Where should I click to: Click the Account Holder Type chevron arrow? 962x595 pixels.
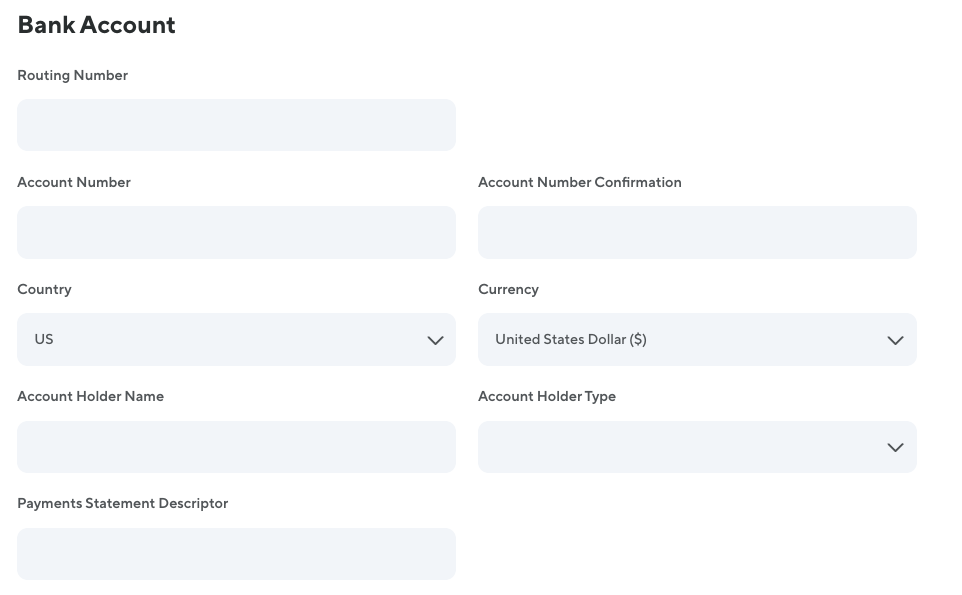[x=895, y=447]
